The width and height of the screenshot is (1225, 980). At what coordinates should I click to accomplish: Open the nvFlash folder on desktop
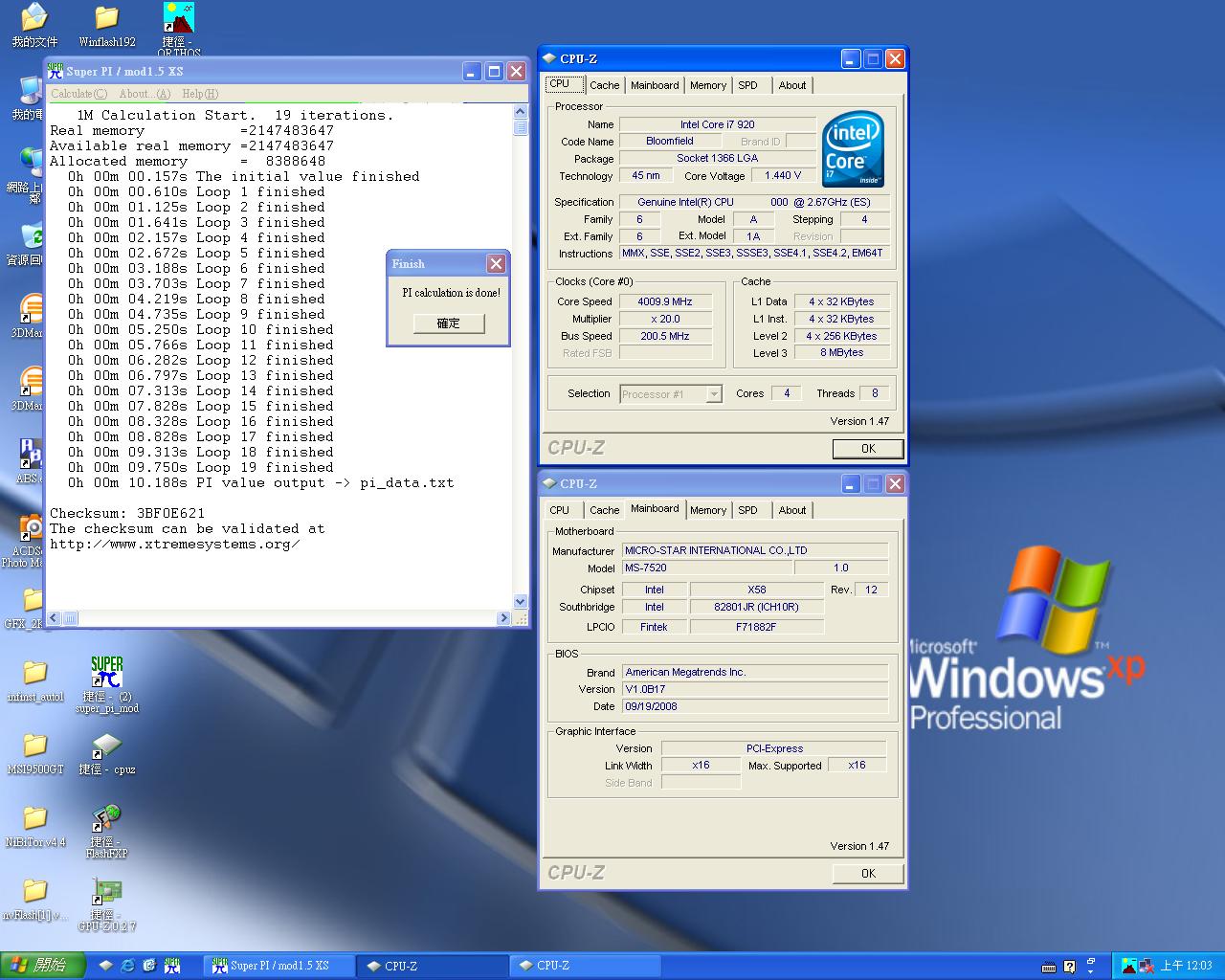click(34, 900)
